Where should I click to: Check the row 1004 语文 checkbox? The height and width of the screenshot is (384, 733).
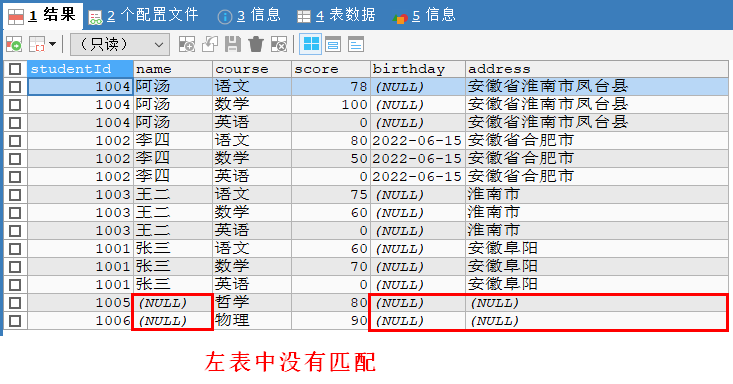click(x=15, y=87)
